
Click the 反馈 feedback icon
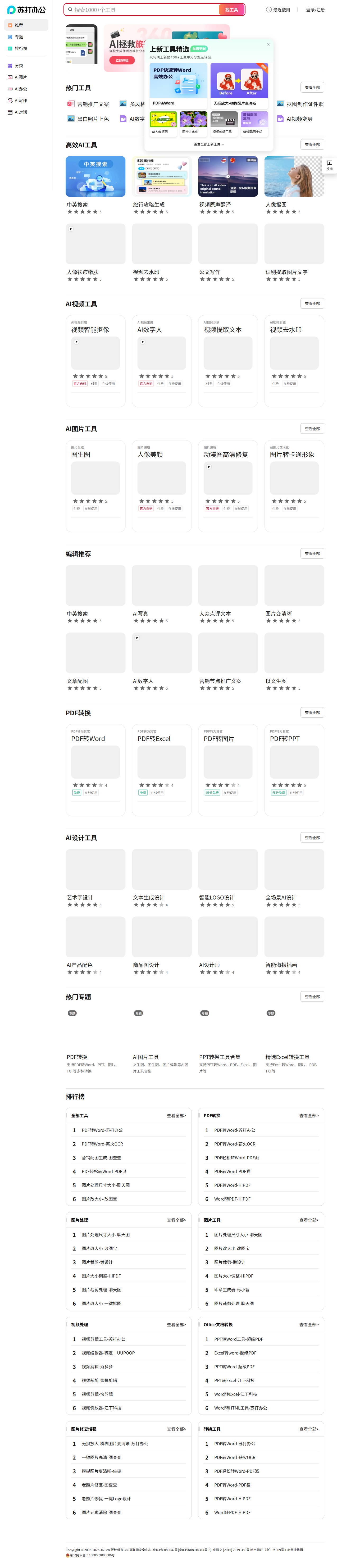[329, 165]
